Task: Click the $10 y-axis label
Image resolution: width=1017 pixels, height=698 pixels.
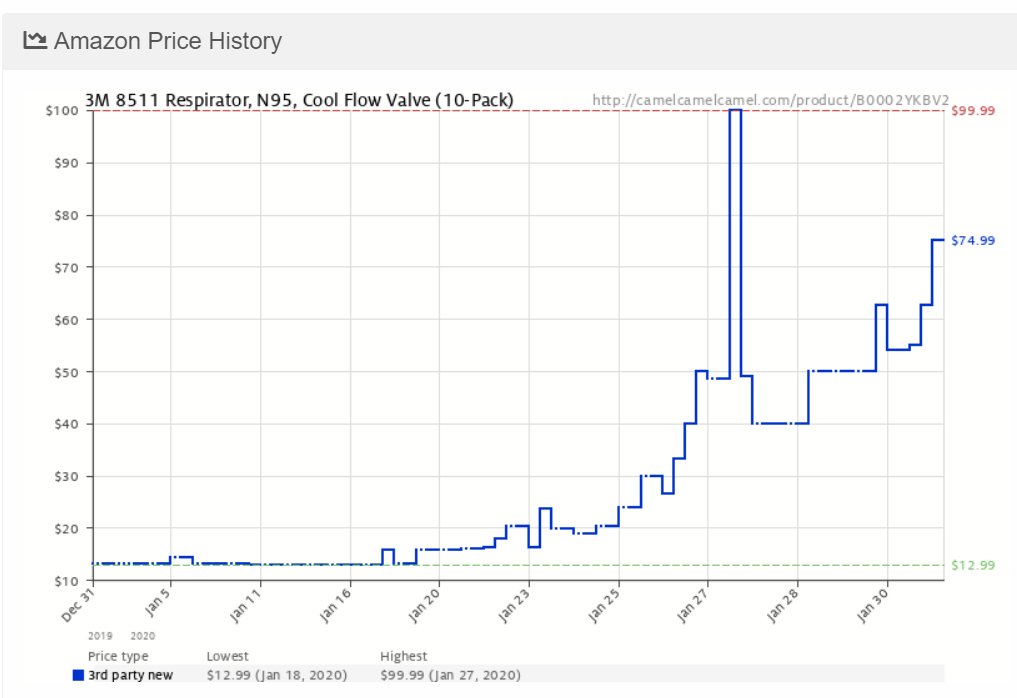Action: click(x=67, y=581)
